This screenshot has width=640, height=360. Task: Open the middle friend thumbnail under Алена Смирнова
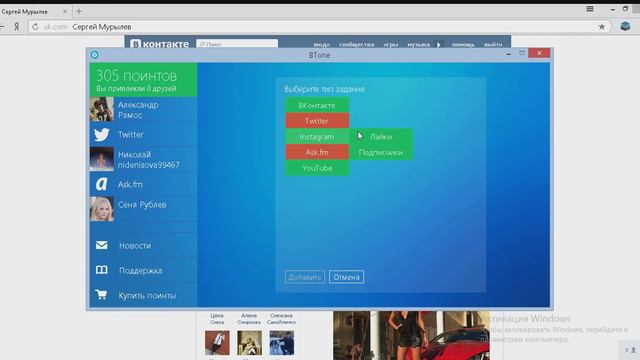249,342
